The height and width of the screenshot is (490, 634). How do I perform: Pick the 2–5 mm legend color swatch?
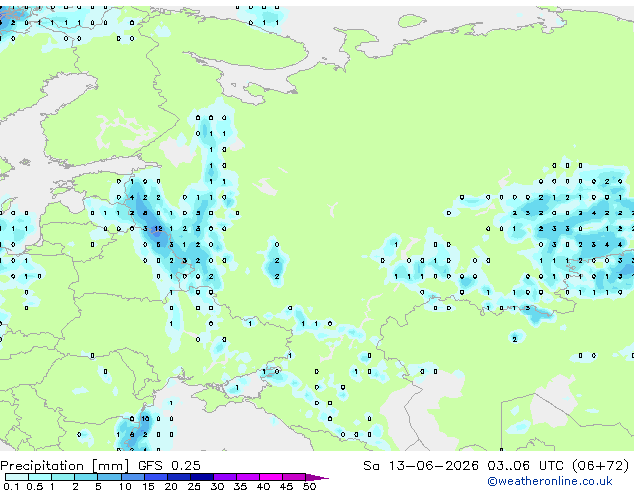pyautogui.click(x=86, y=477)
